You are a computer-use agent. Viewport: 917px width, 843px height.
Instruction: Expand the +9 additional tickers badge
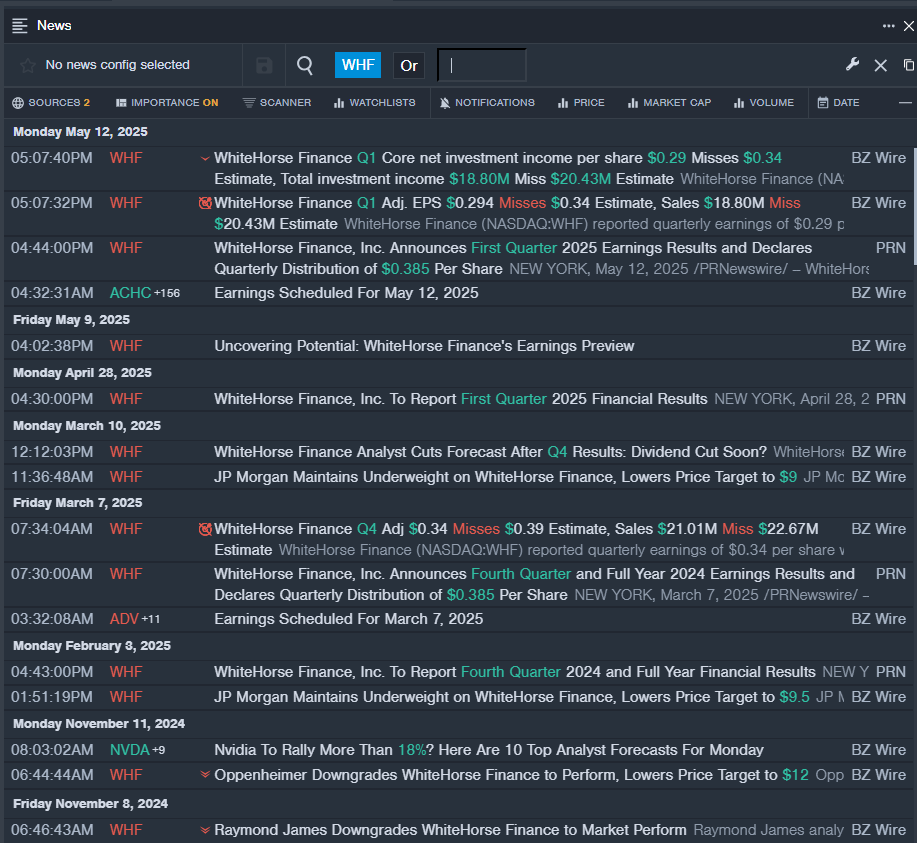[158, 751]
